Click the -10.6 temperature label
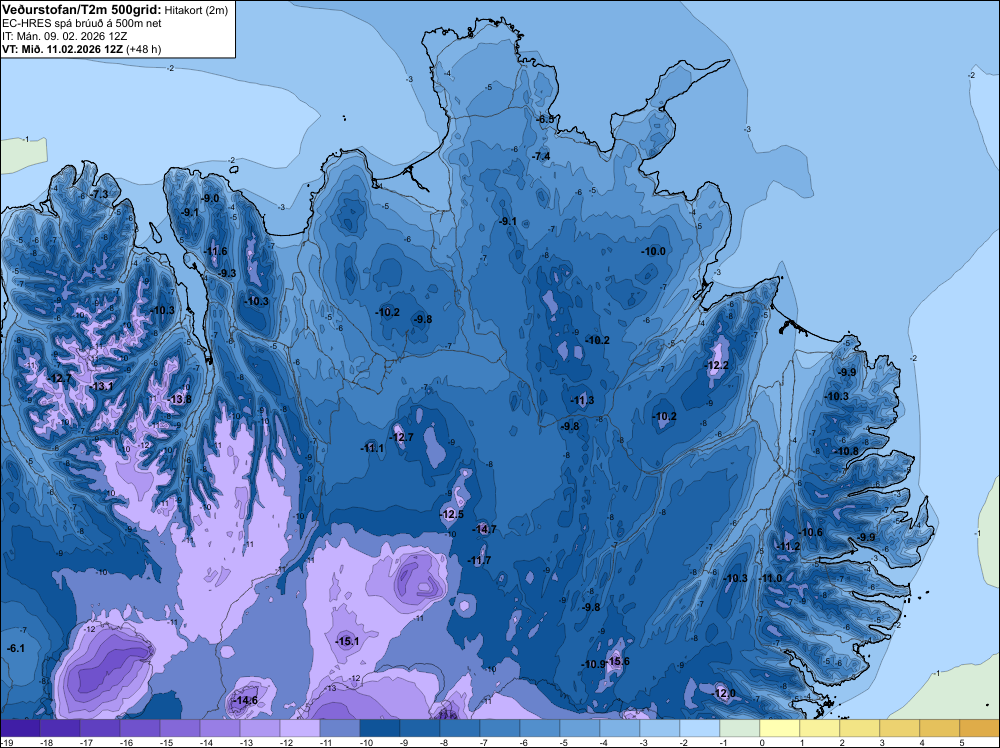 click(x=811, y=532)
